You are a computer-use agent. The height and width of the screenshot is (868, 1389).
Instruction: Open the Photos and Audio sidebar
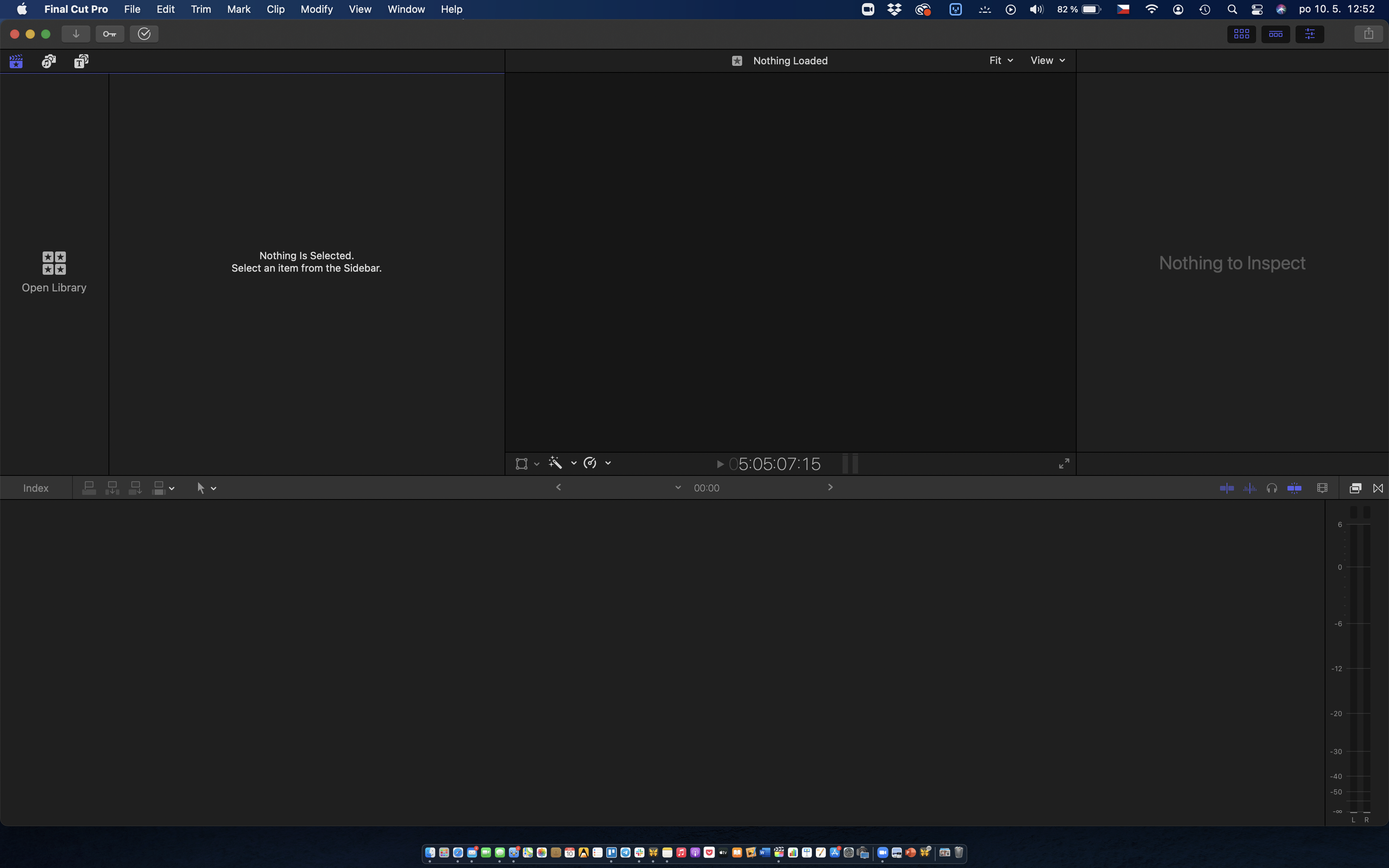pos(49,61)
